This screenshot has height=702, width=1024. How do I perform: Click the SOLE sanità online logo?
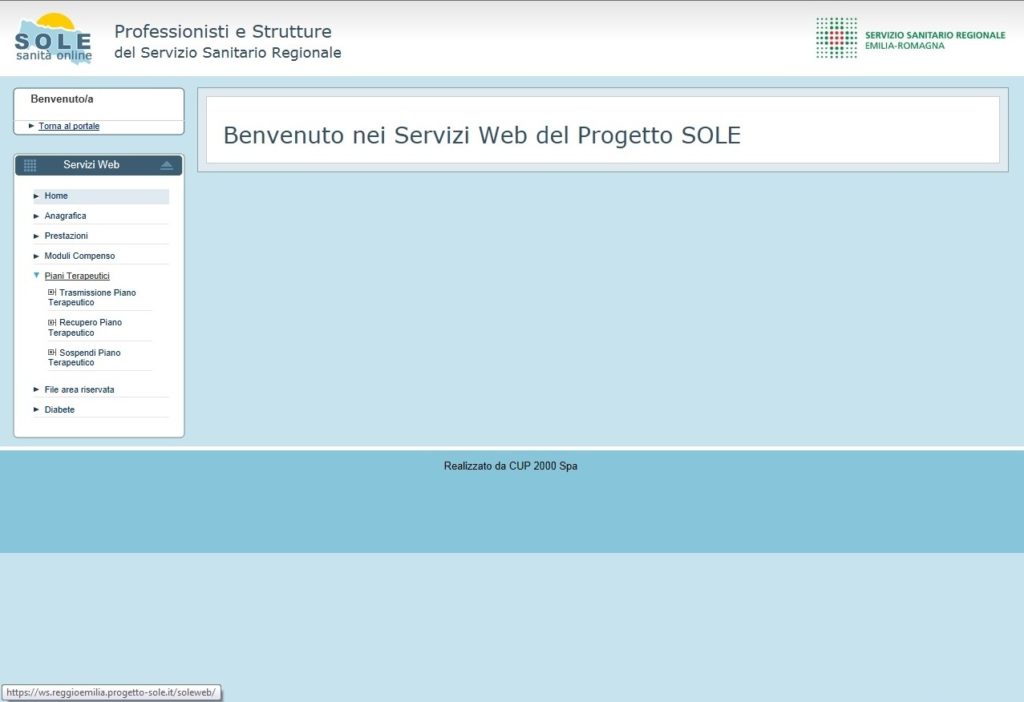point(54,39)
